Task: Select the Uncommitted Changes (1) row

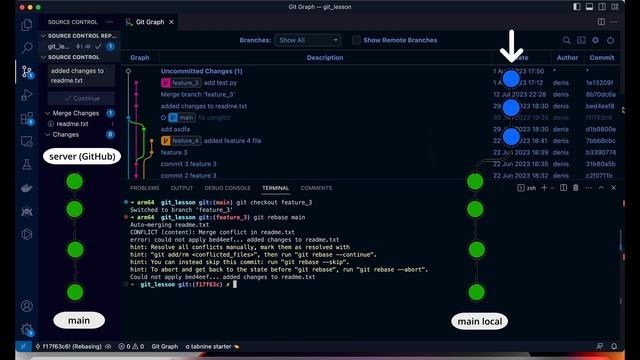Action: pyautogui.click(x=202, y=71)
